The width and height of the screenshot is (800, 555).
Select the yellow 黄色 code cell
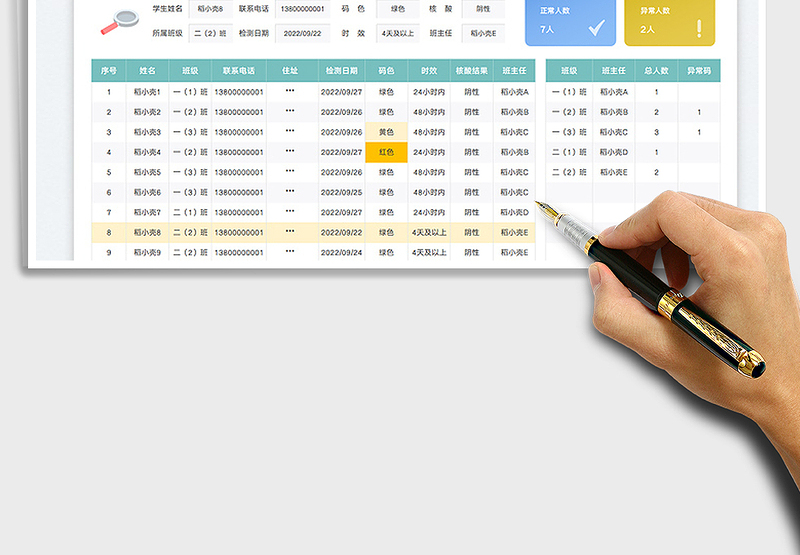click(386, 132)
